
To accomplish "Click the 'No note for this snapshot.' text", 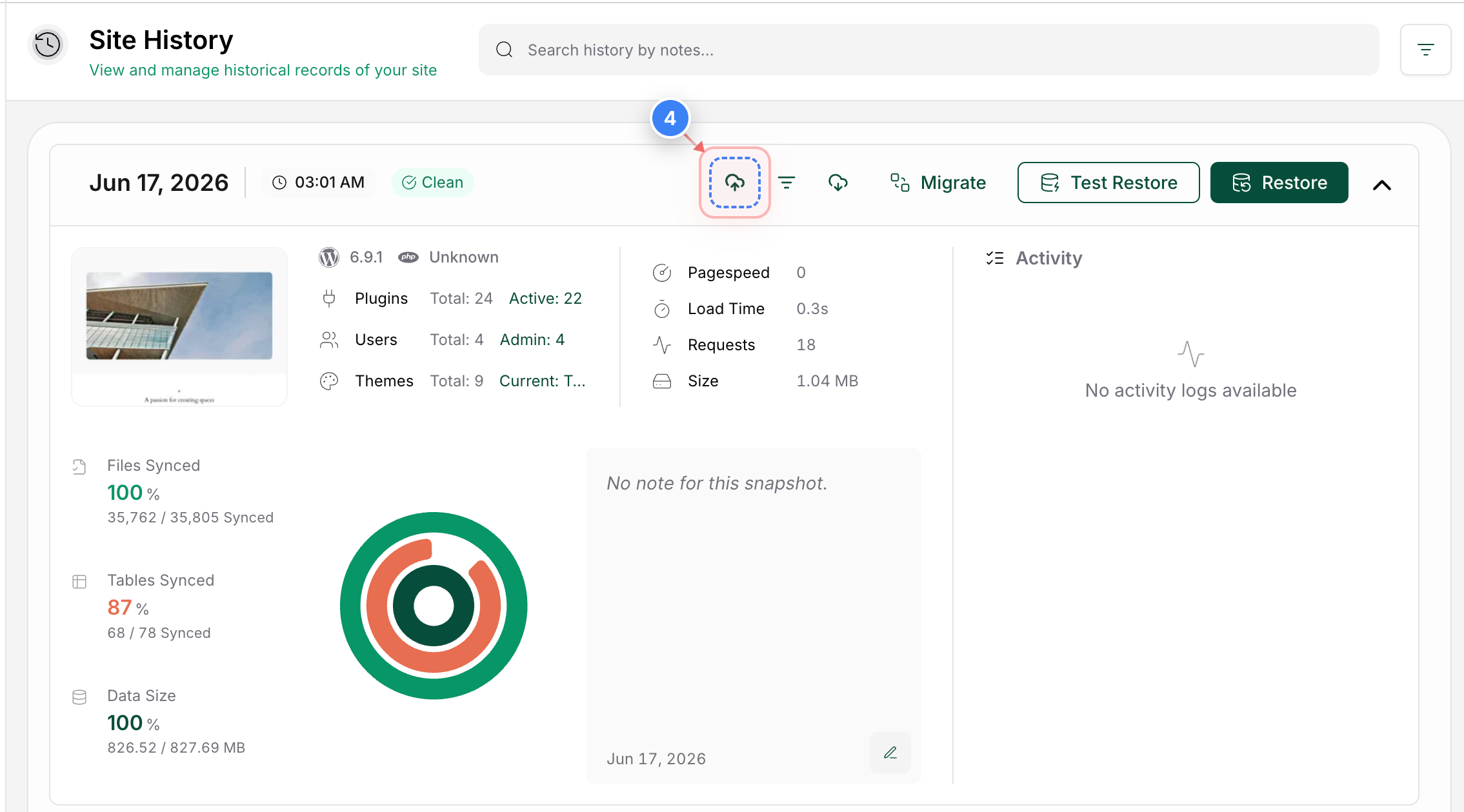I will tap(717, 483).
